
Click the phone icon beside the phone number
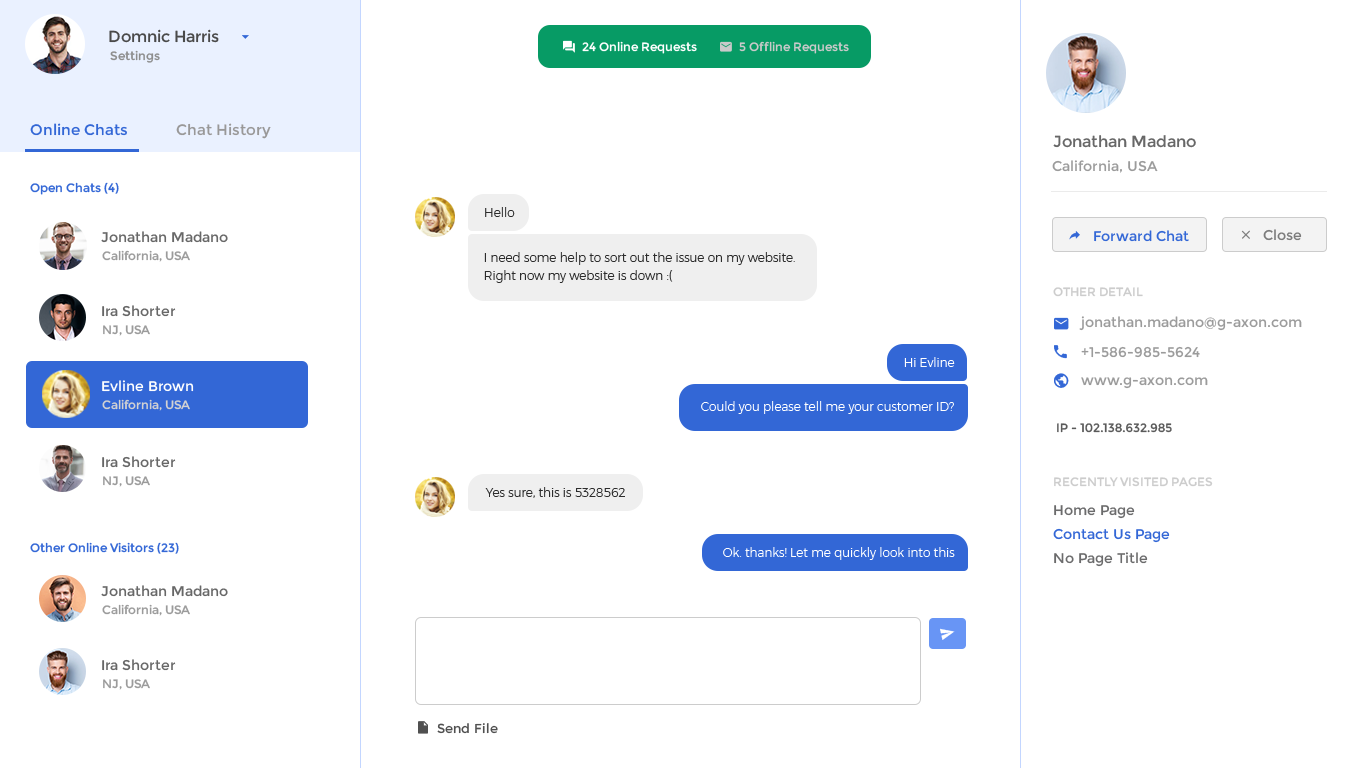[x=1060, y=351]
